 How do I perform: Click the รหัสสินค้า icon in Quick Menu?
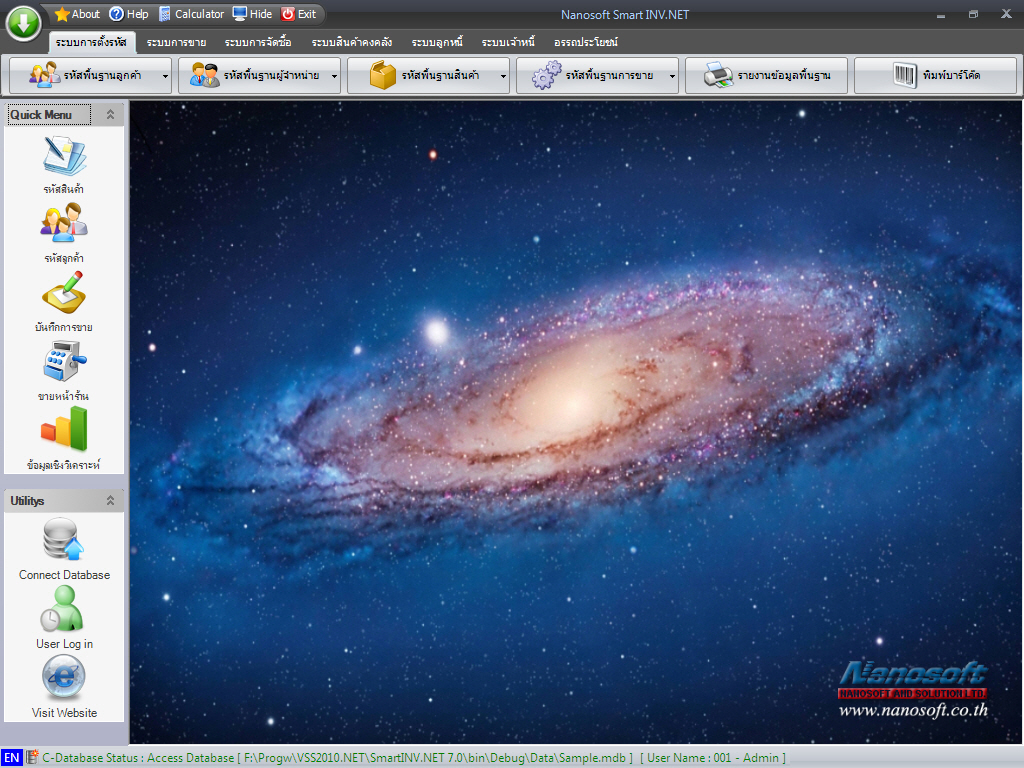pos(64,157)
